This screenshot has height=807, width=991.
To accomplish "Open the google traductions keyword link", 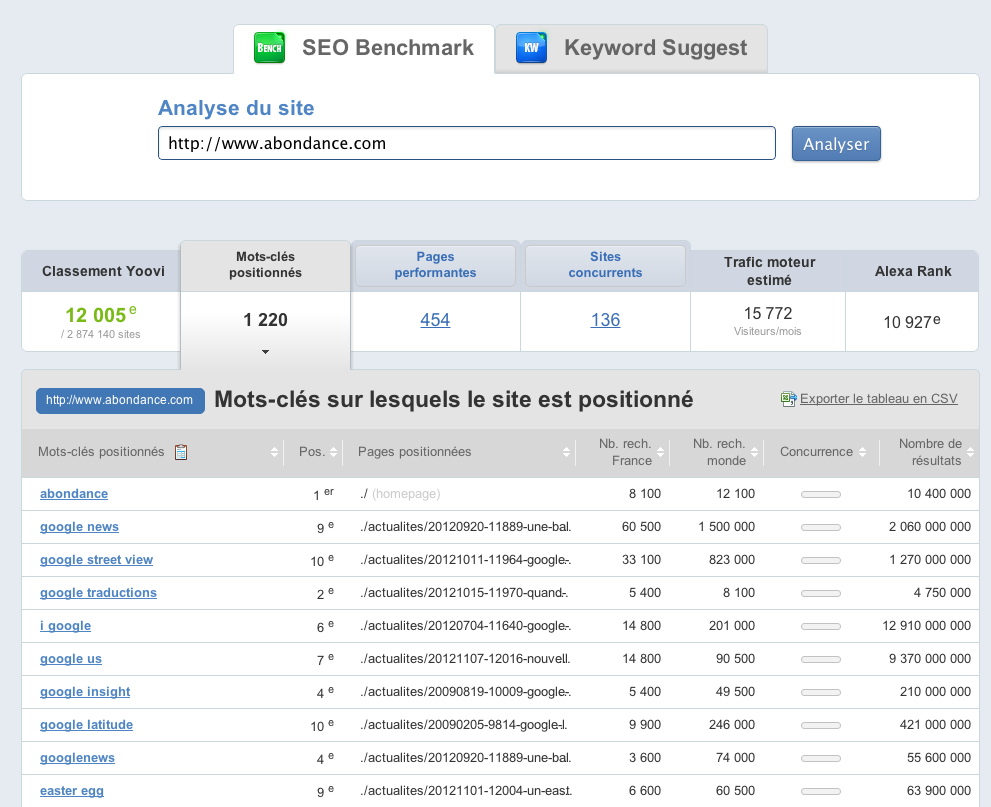I will pyautogui.click(x=98, y=593).
